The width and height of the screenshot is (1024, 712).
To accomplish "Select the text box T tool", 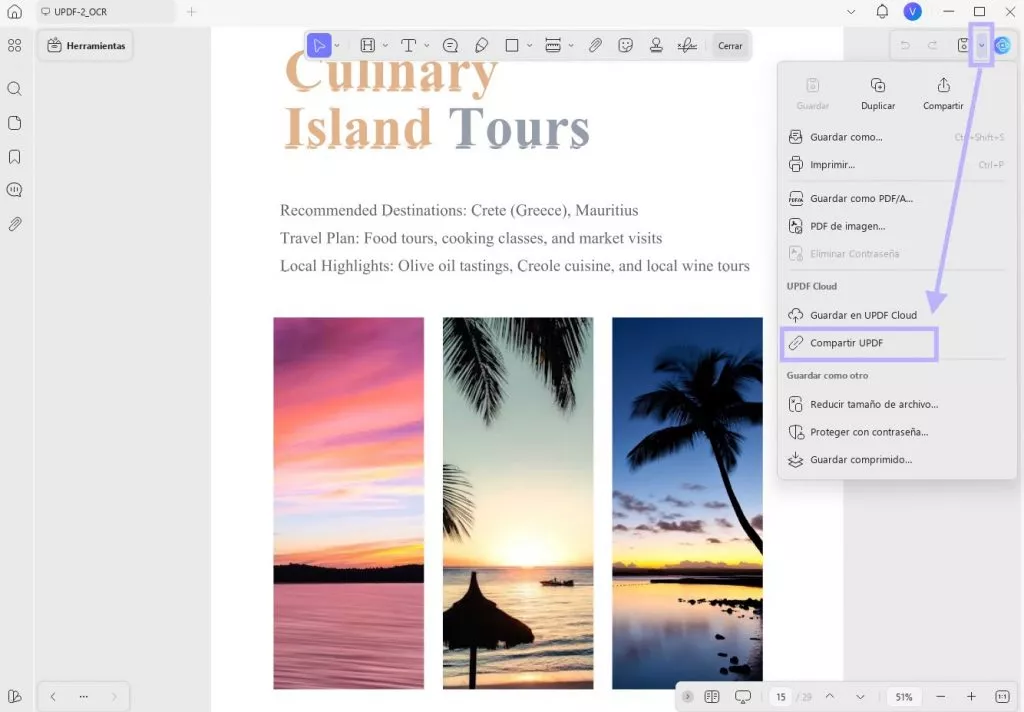I will click(x=408, y=46).
